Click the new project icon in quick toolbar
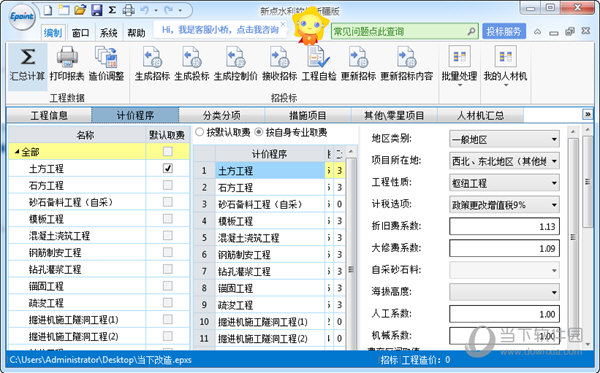 (64, 10)
